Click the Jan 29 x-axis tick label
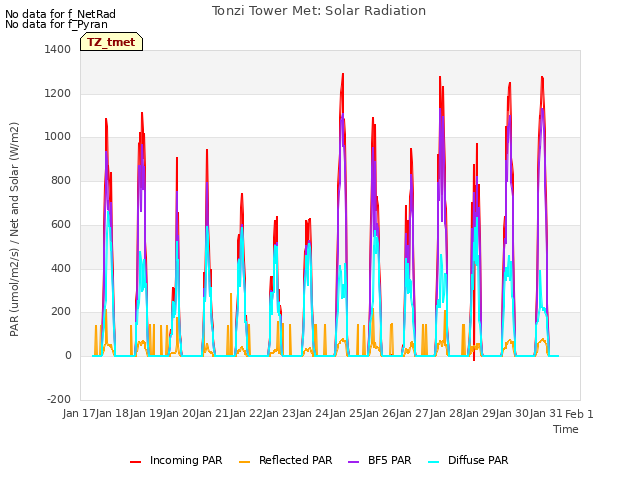640x480 pixels. 479,413
